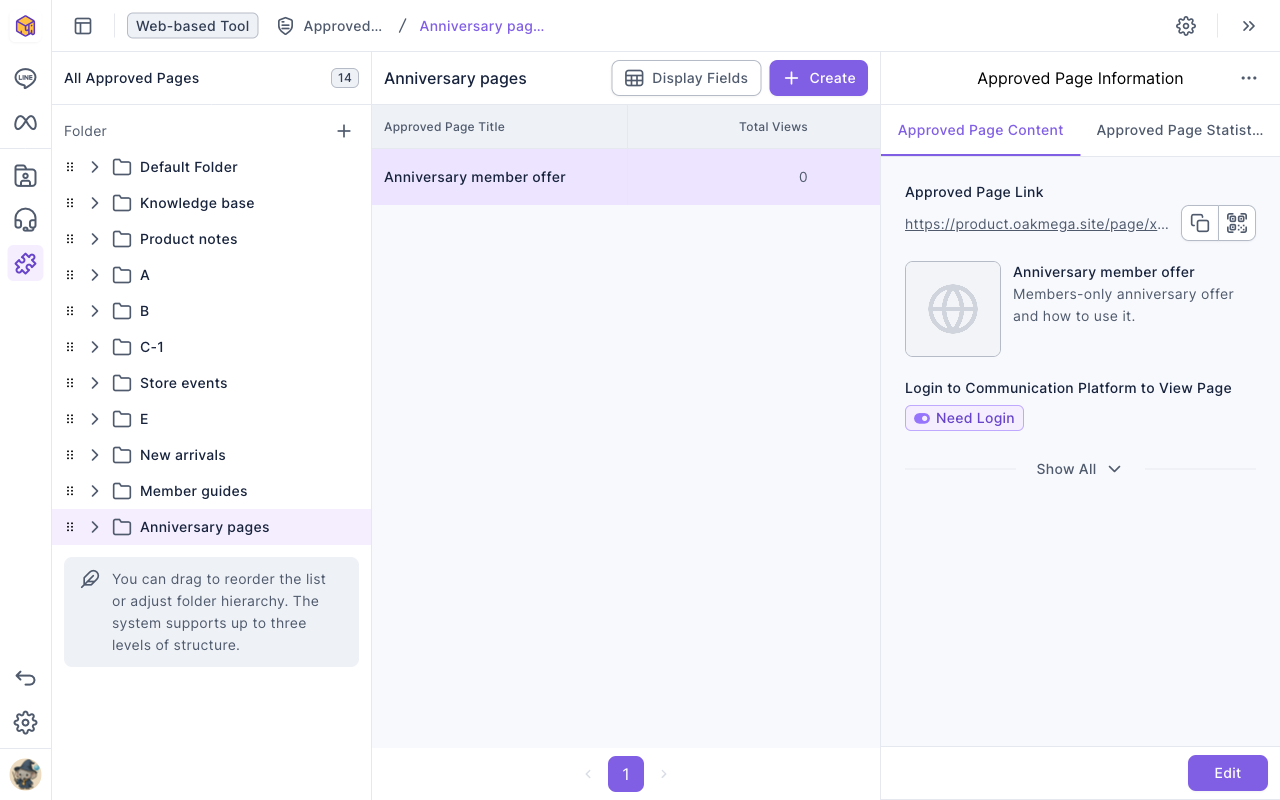Image resolution: width=1280 pixels, height=800 pixels.
Task: Expand the Anniversary pages folder chevron
Action: 95,527
